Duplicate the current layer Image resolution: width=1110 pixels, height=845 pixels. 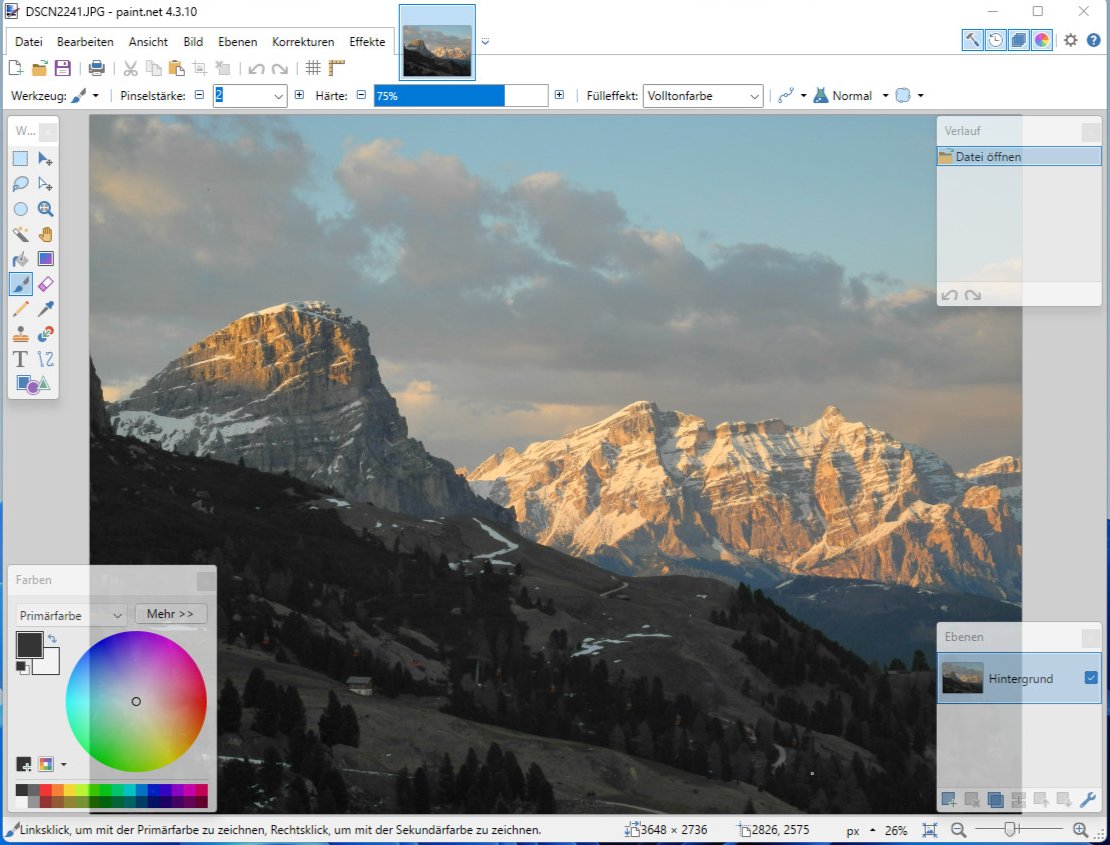click(x=996, y=799)
